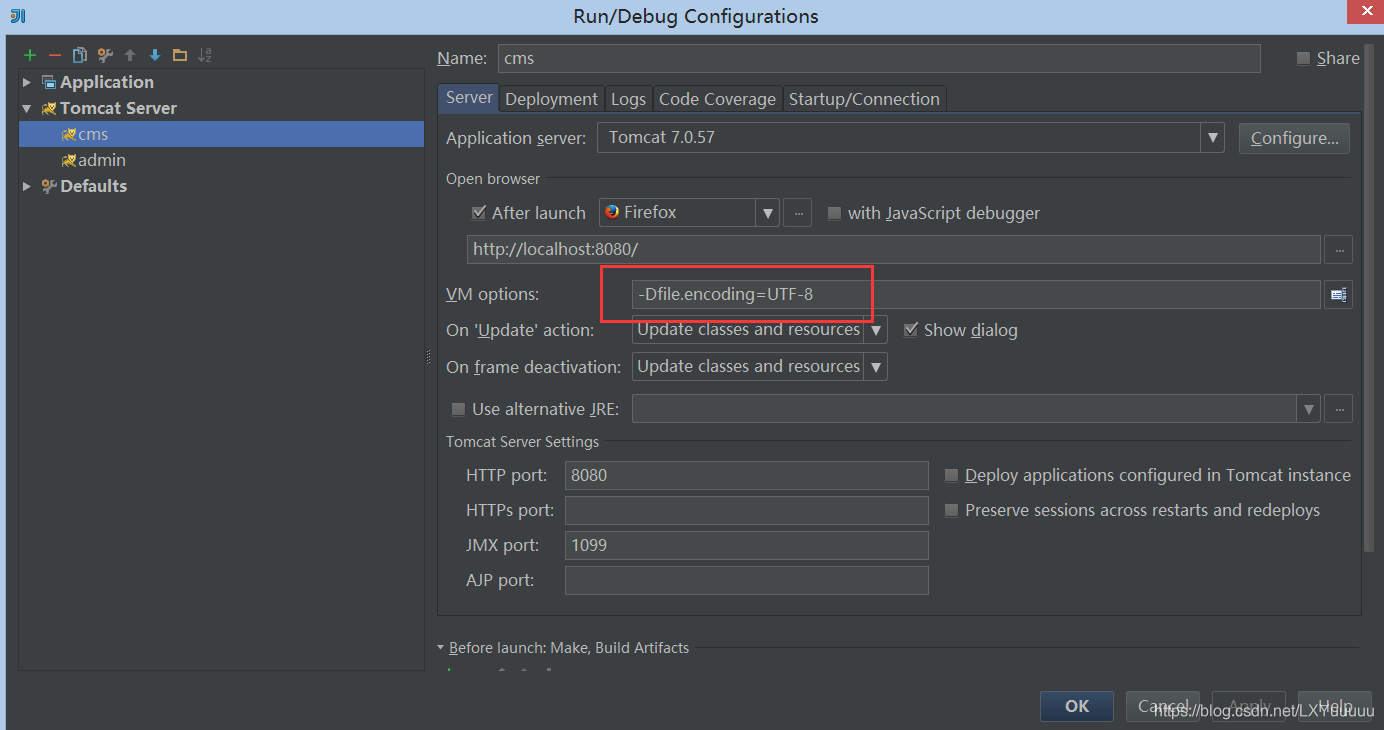
Task: Toggle the Show dialog checkbox
Action: tap(910, 330)
